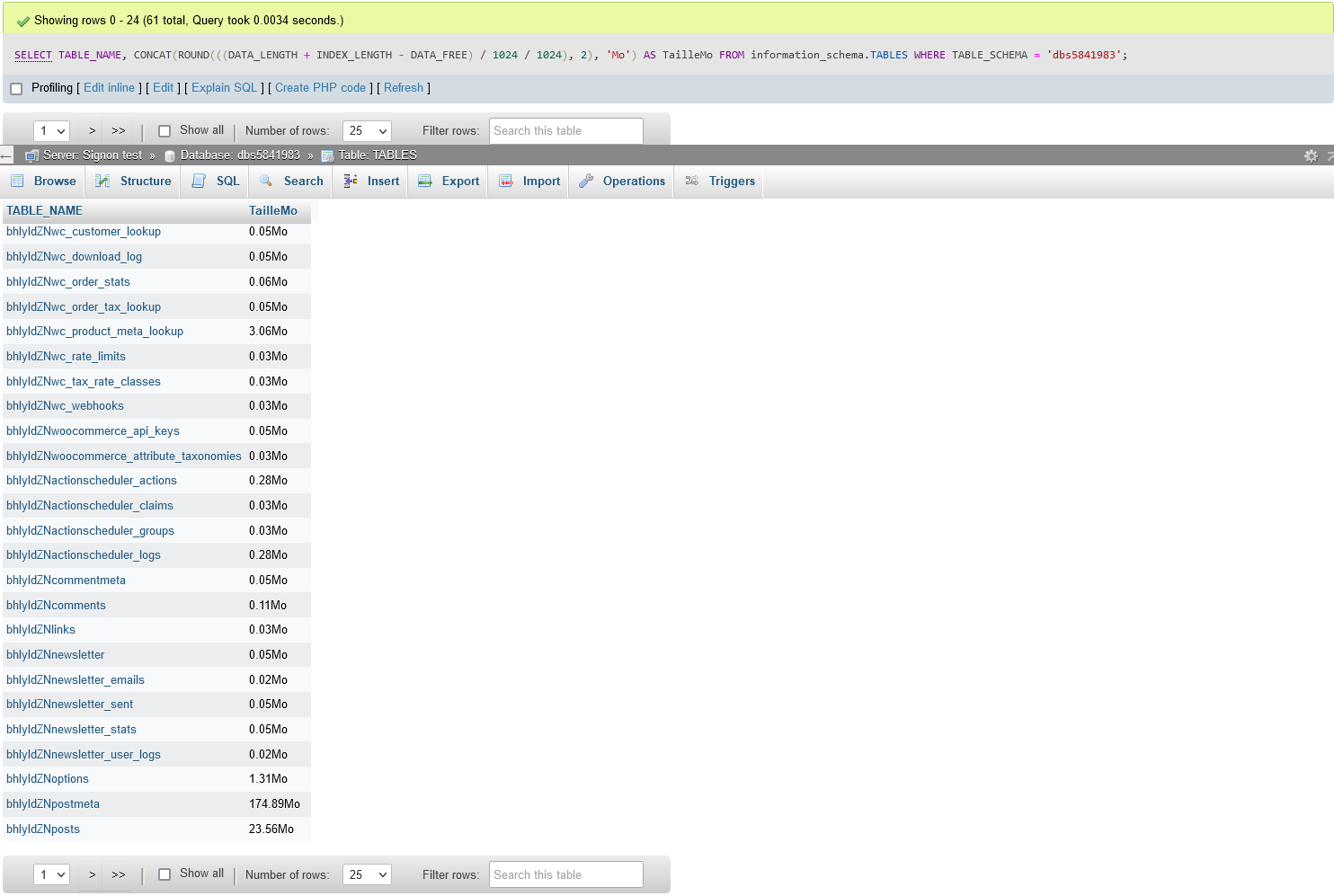This screenshot has height=896, width=1334.
Task: Check the bottom Show all checkbox
Action: (165, 874)
